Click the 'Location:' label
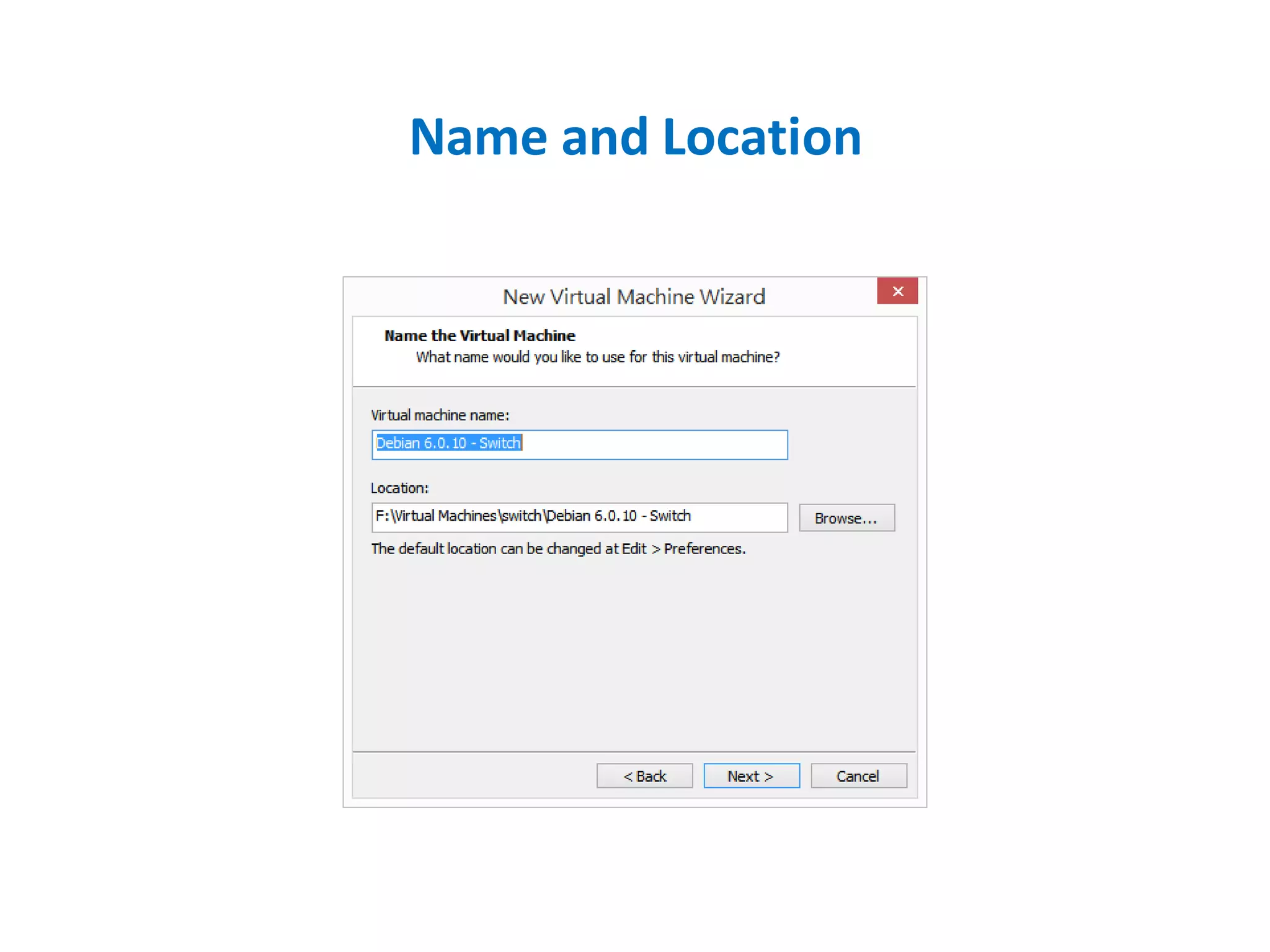The height and width of the screenshot is (952, 1270). [399, 488]
